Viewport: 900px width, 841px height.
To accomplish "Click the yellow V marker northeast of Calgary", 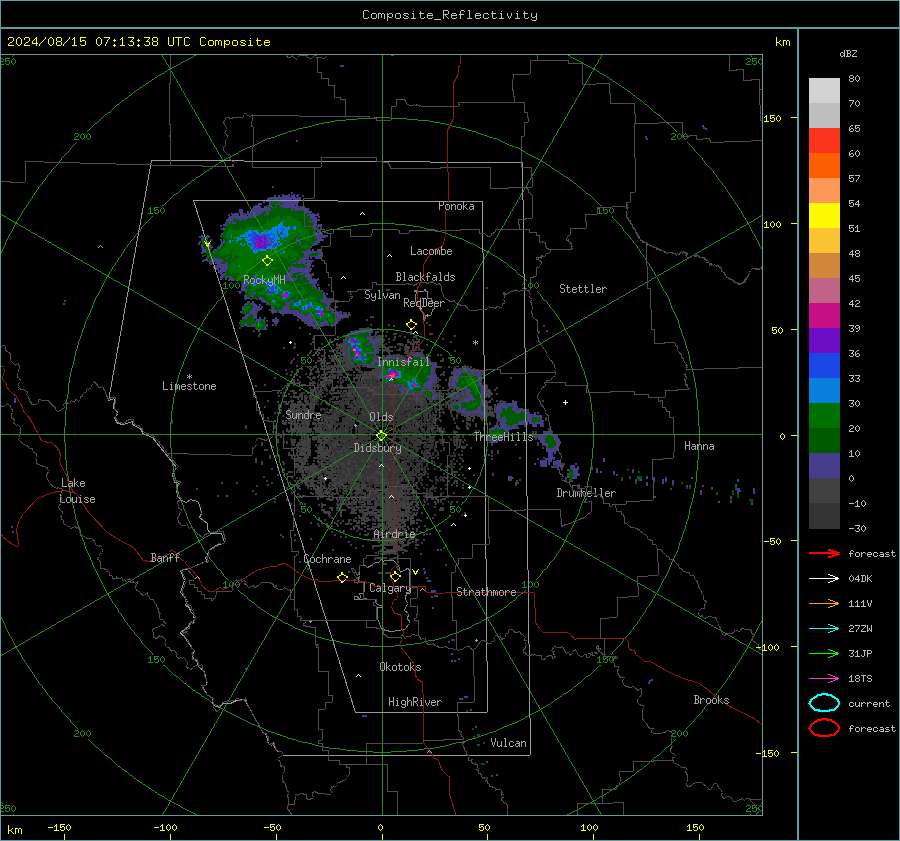I will (x=416, y=572).
